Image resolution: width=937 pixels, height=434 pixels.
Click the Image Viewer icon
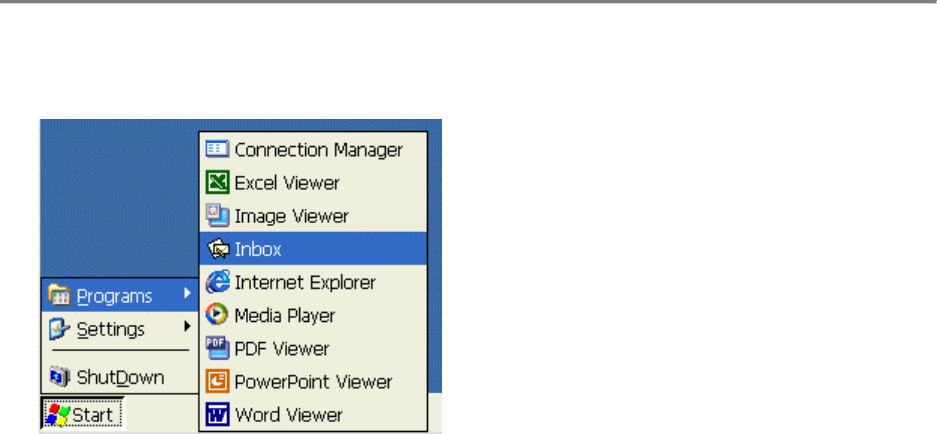(x=217, y=216)
